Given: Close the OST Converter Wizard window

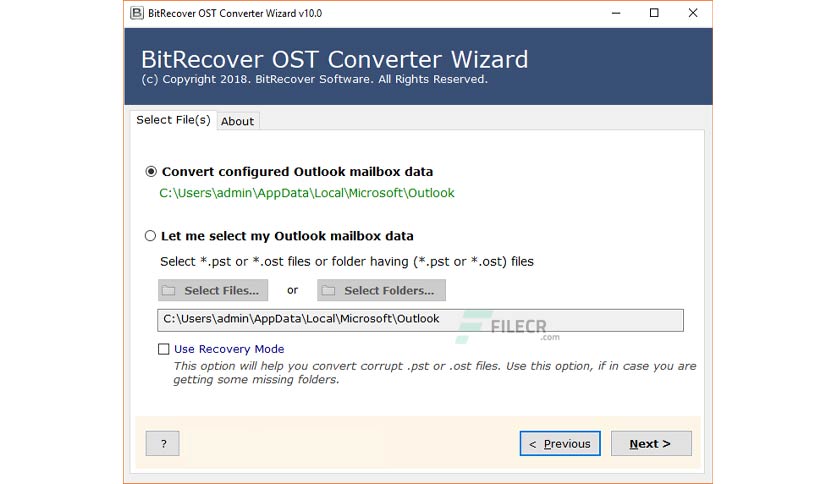Looking at the screenshot, I should 693,13.
